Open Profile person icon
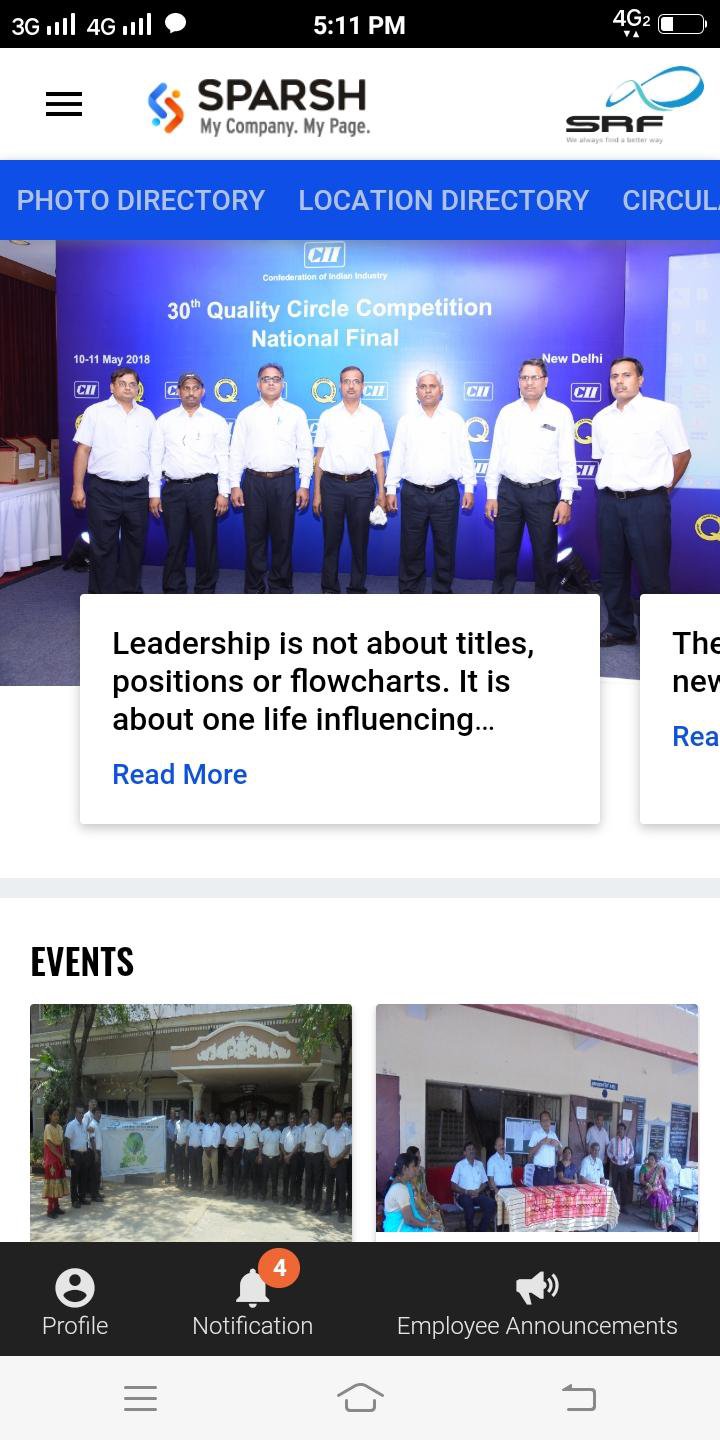 pos(75,1288)
